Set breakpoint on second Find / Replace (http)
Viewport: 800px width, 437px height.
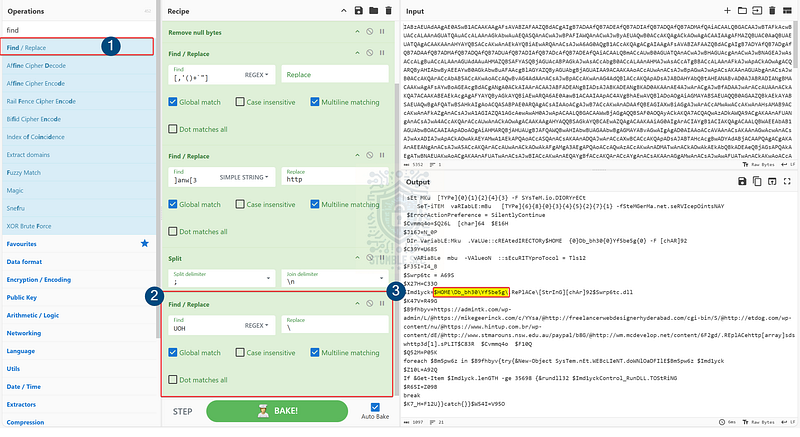click(x=382, y=156)
